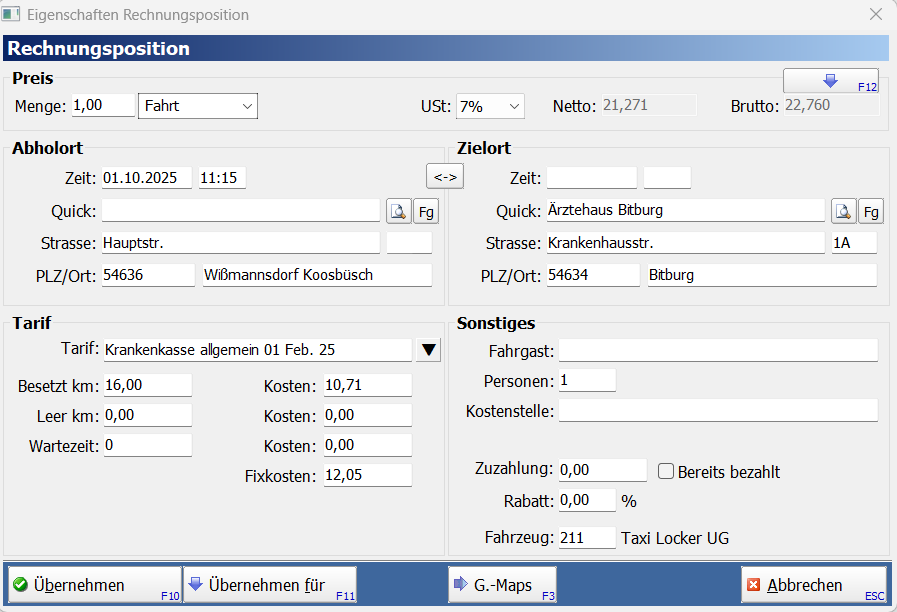This screenshot has height=612, width=897.
Task: Open the Tarif selection black arrow
Action: [x=428, y=350]
